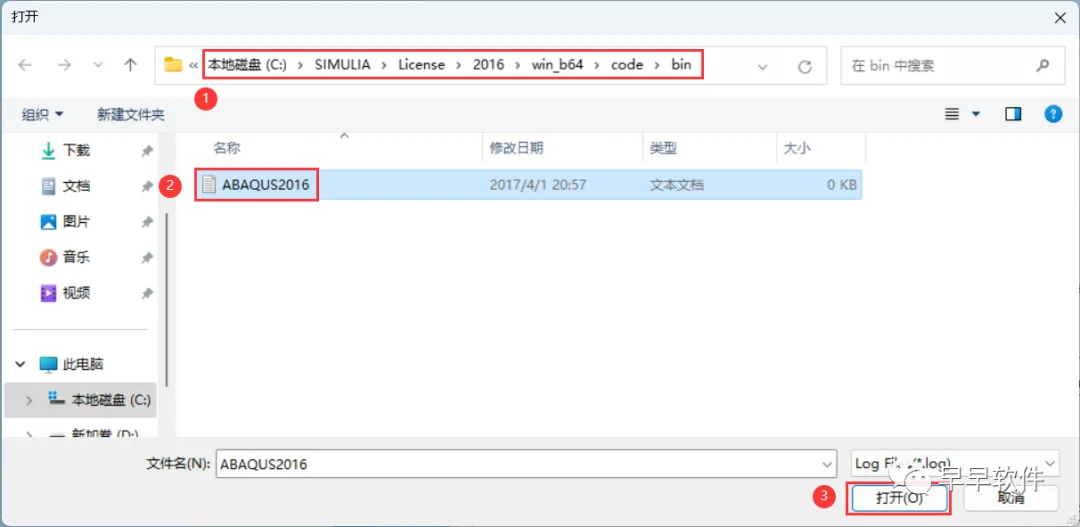Click the 打开(O) button
The height and width of the screenshot is (527, 1080).
899,498
